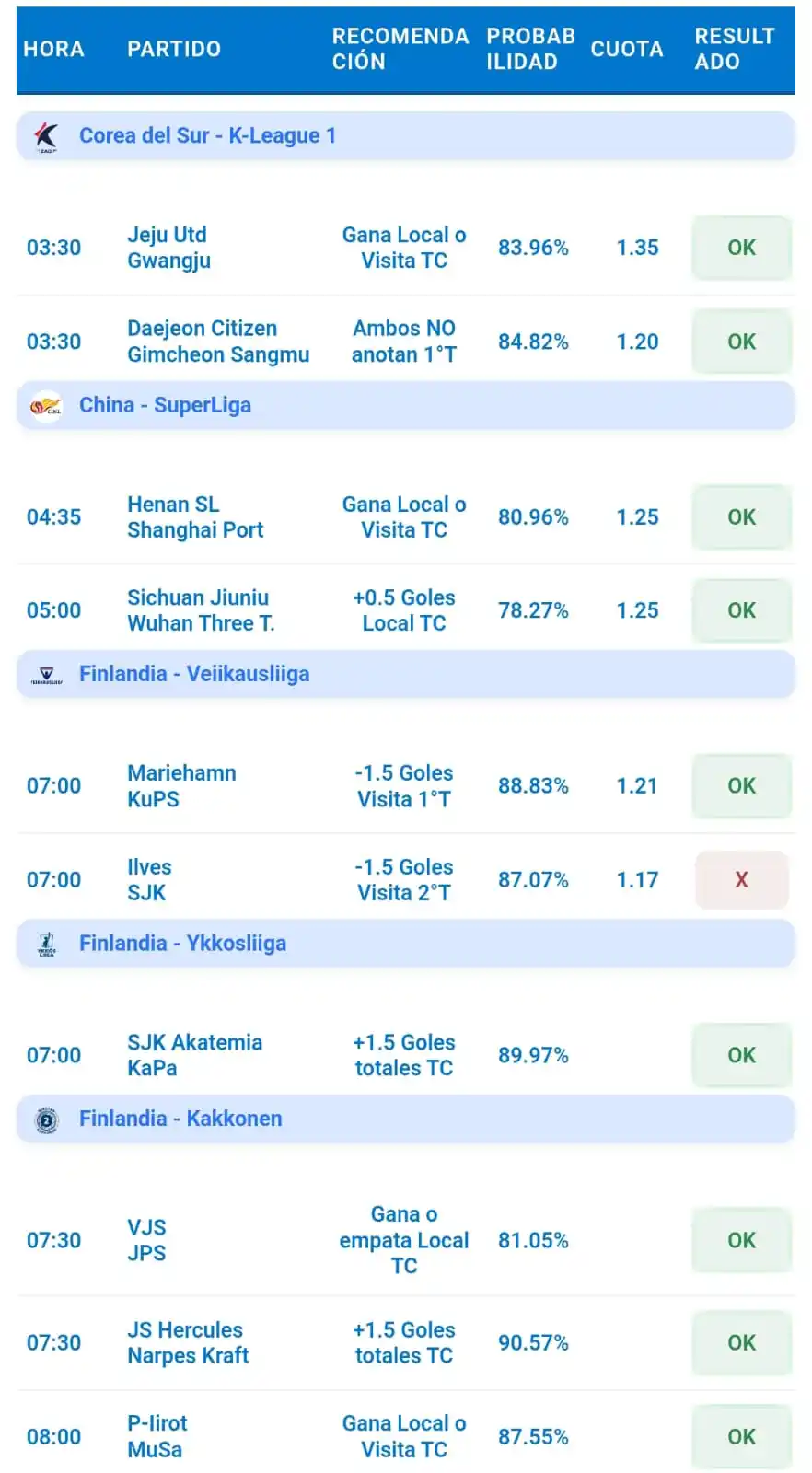Image resolution: width=812 pixels, height=1473 pixels.
Task: Click the Kakkonen league logo icon
Action: click(x=46, y=1119)
